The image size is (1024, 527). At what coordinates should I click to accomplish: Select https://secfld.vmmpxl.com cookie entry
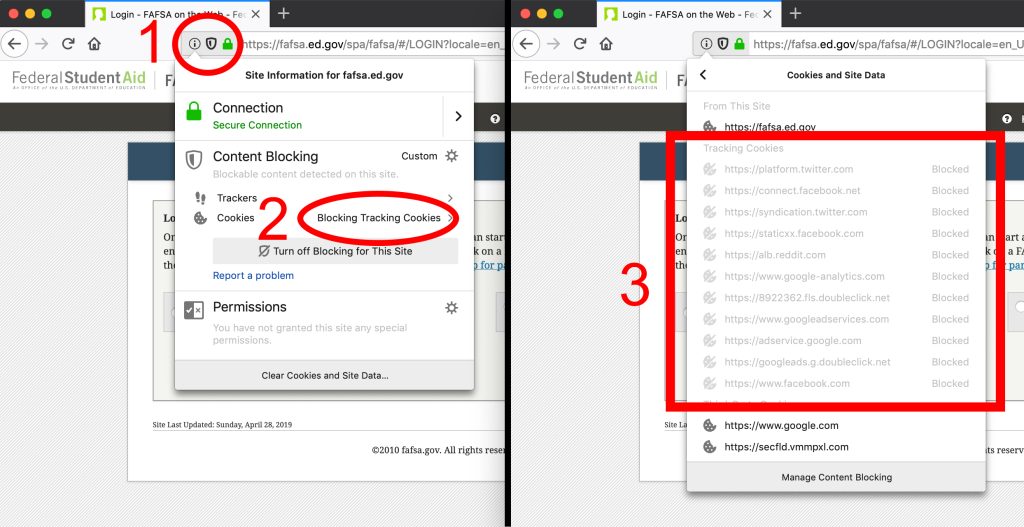[x=836, y=447]
